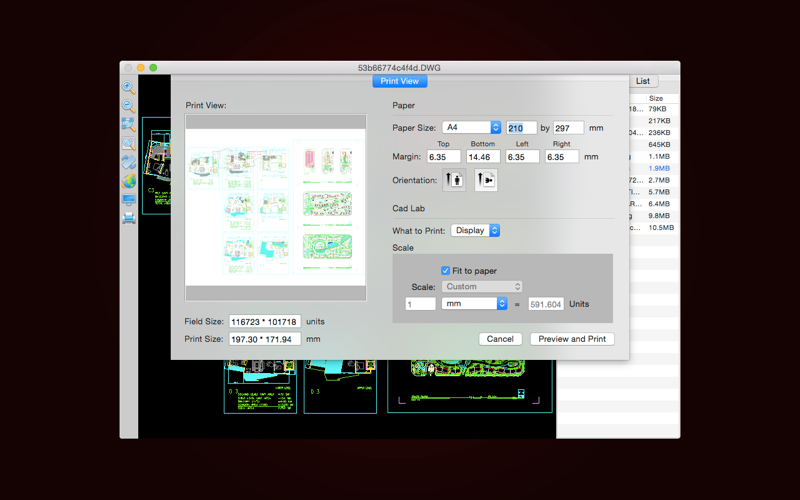Select the zoom out magnifier tool
The image size is (800, 500).
click(x=129, y=106)
